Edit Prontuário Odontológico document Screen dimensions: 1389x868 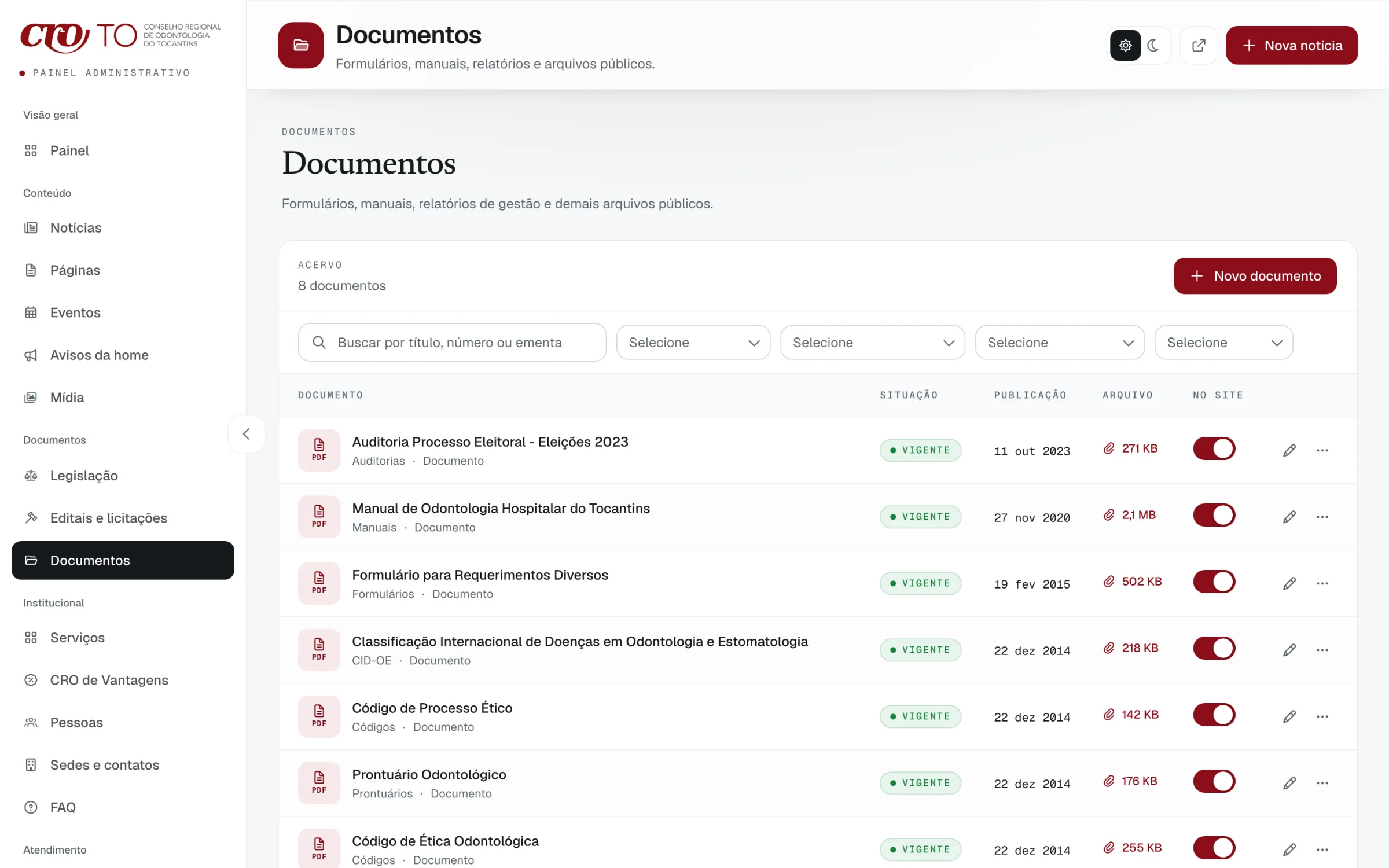[1289, 783]
